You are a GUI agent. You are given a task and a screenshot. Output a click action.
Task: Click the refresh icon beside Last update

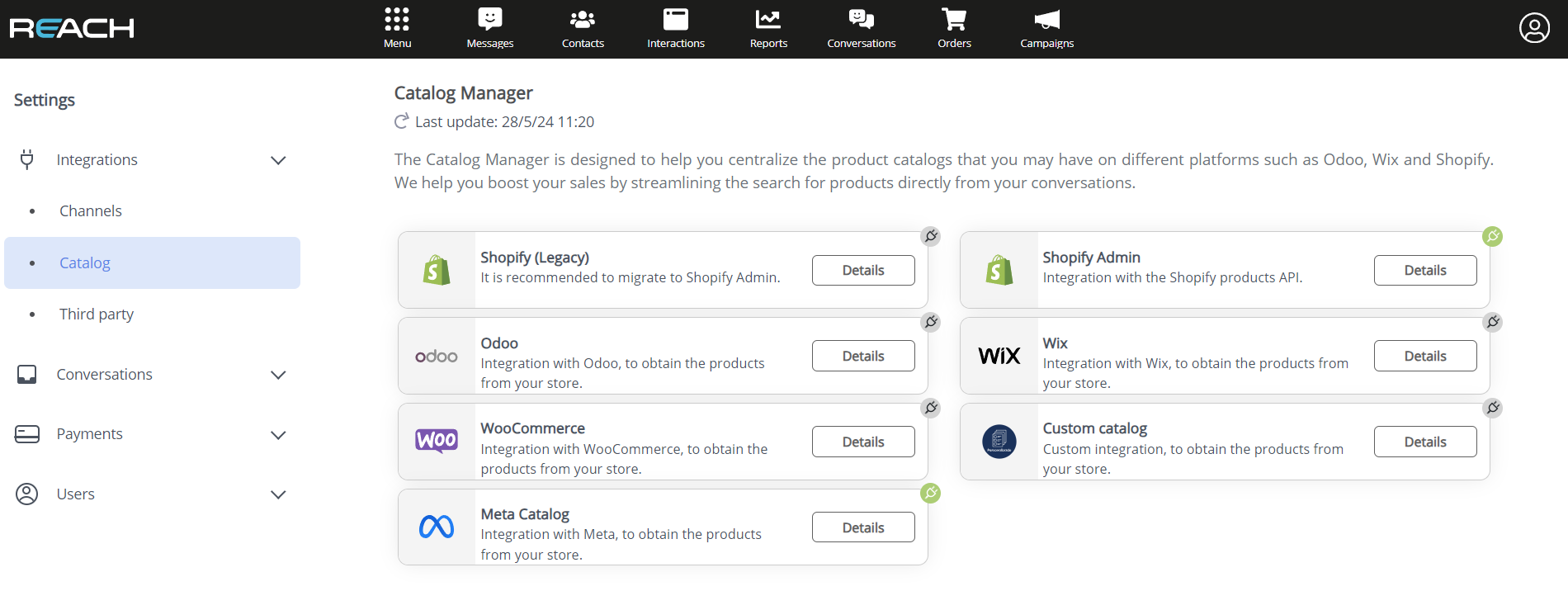[402, 122]
